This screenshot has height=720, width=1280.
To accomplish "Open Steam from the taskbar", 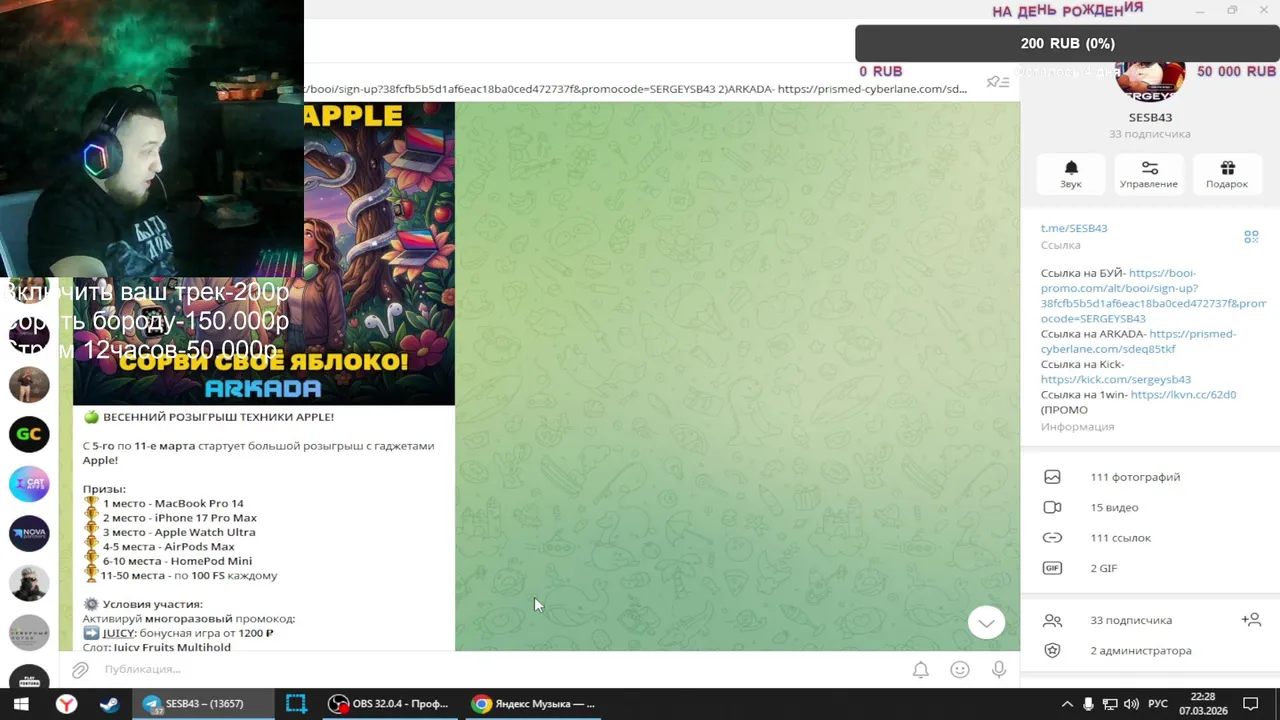I will (109, 704).
